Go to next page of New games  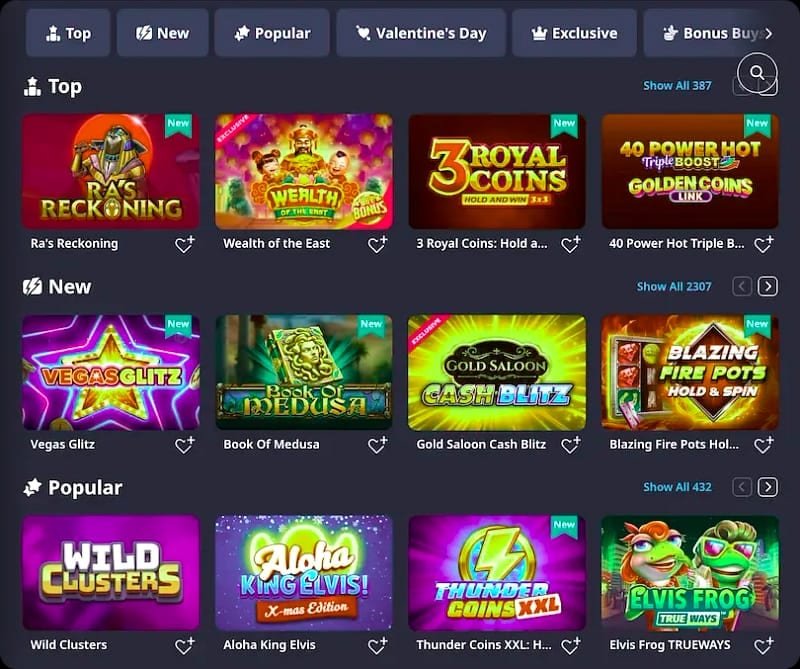tap(768, 286)
